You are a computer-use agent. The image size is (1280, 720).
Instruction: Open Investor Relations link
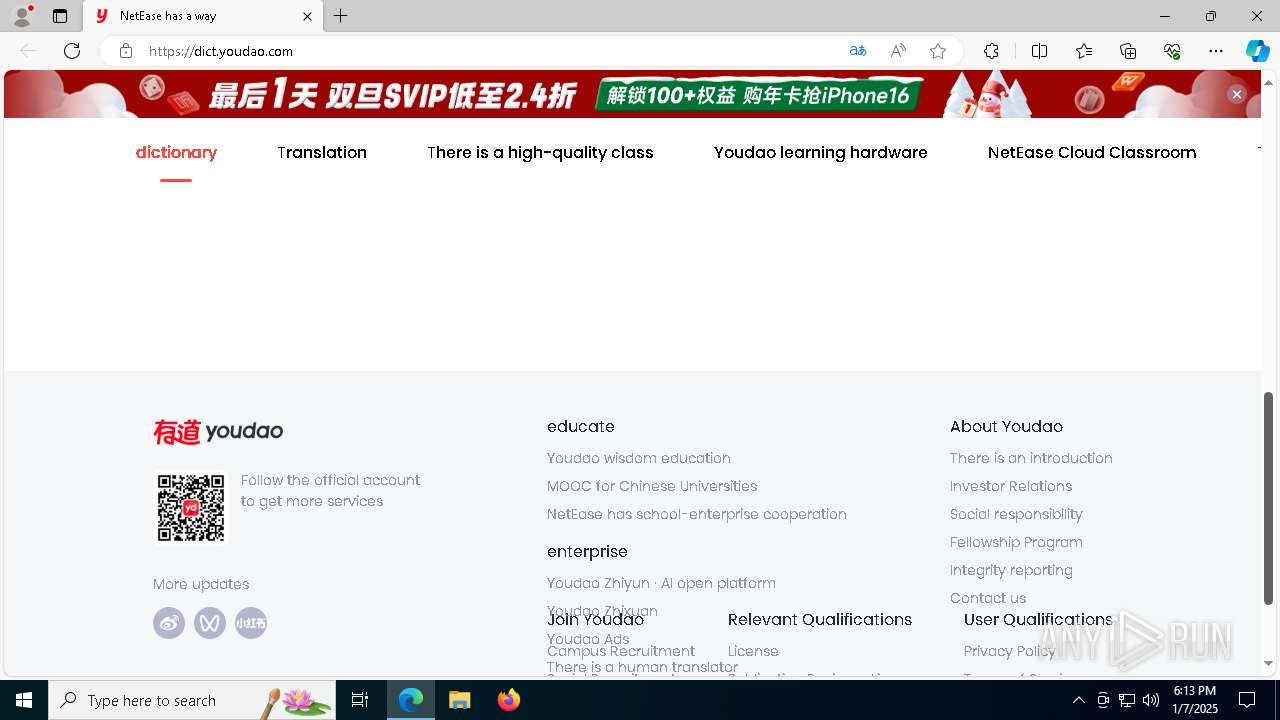[x=1011, y=486]
